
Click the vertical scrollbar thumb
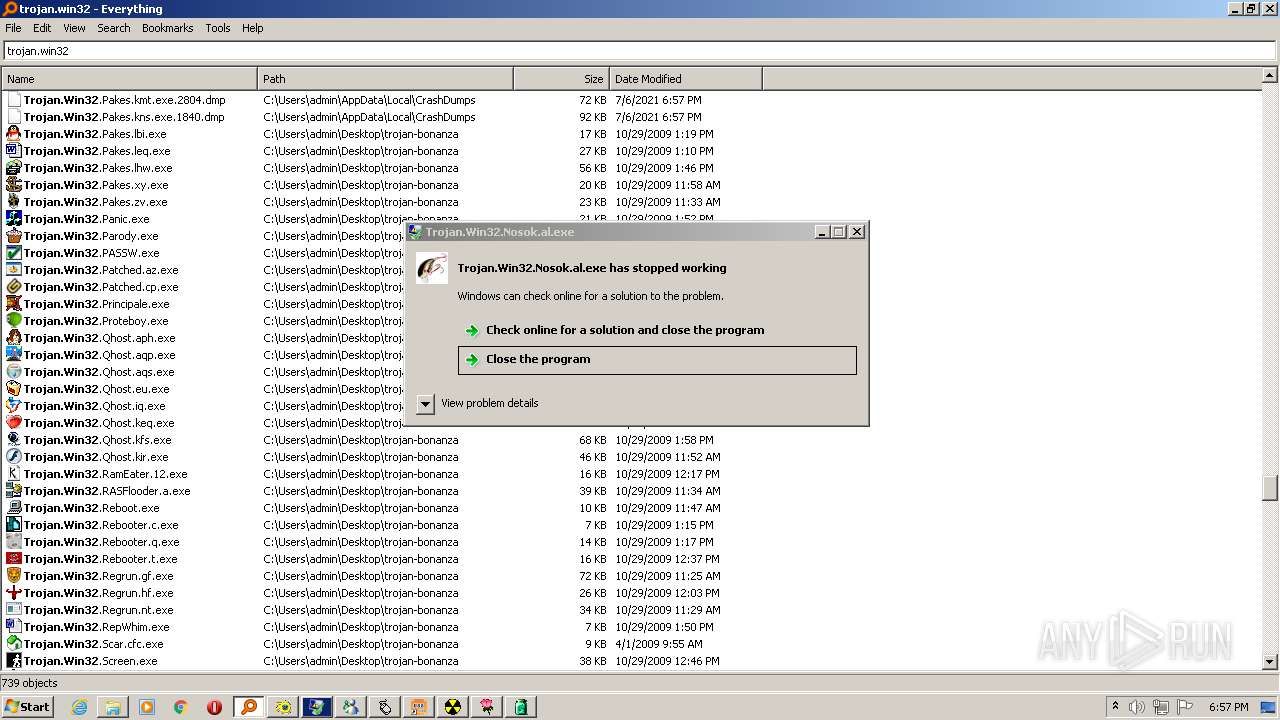click(x=1270, y=488)
